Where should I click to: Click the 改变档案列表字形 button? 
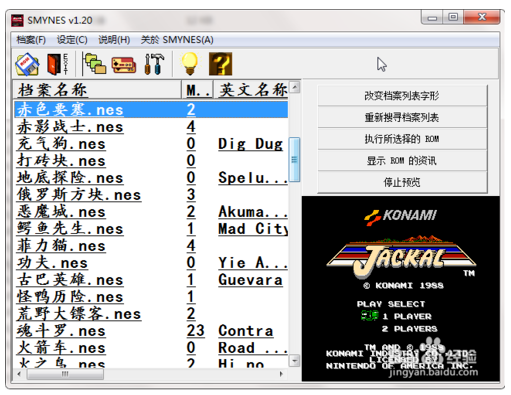tap(402, 96)
